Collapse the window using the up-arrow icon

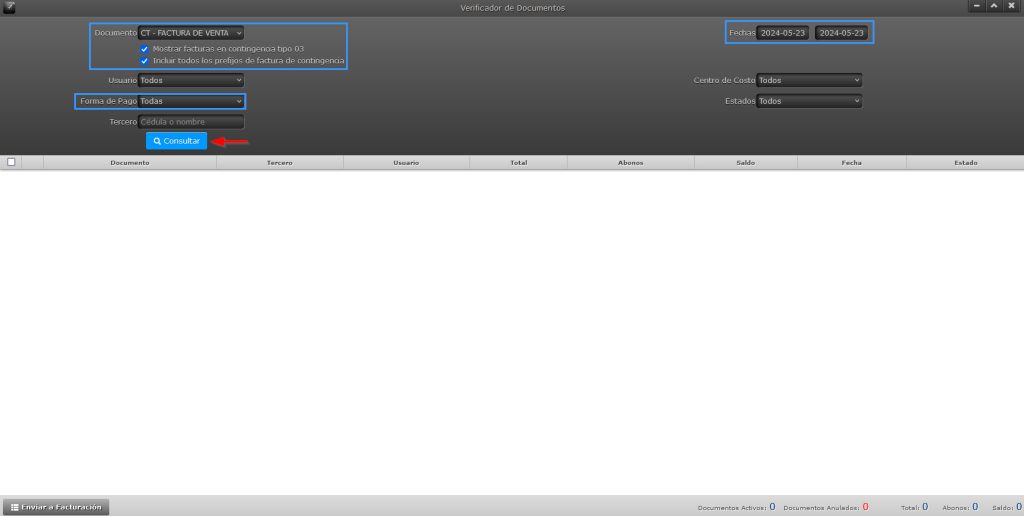click(x=994, y=6)
